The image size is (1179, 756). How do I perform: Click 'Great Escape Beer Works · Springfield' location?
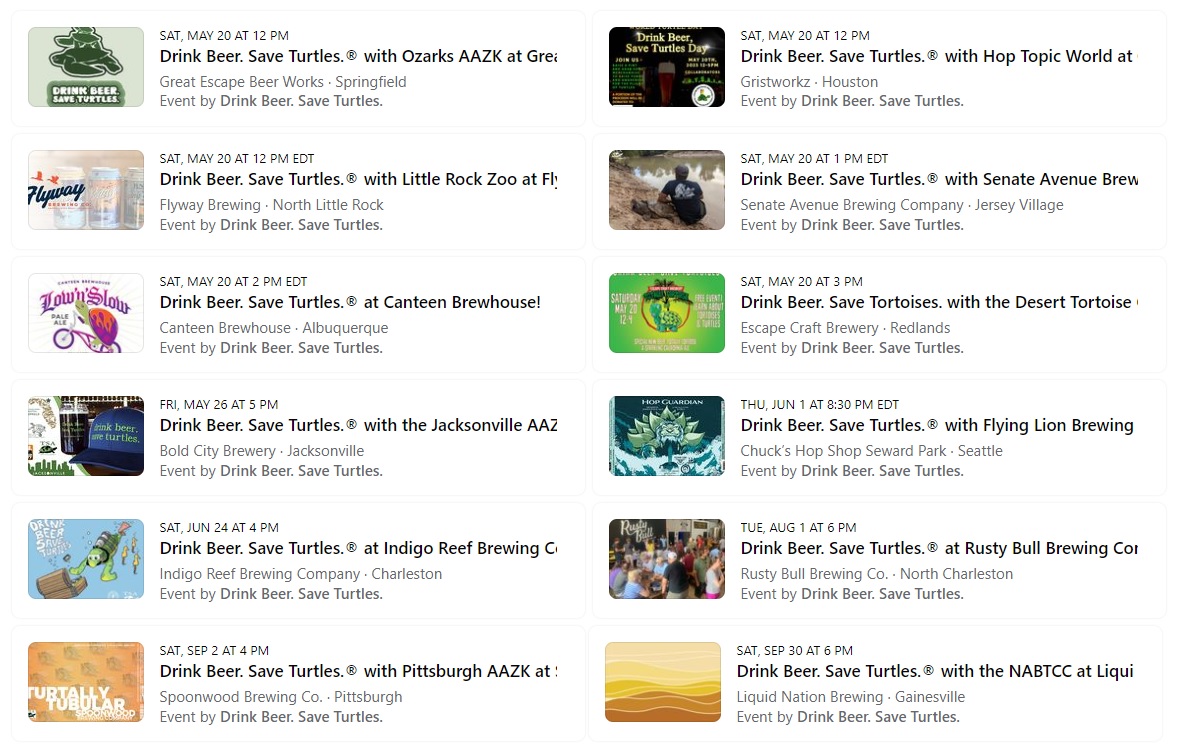coord(283,81)
